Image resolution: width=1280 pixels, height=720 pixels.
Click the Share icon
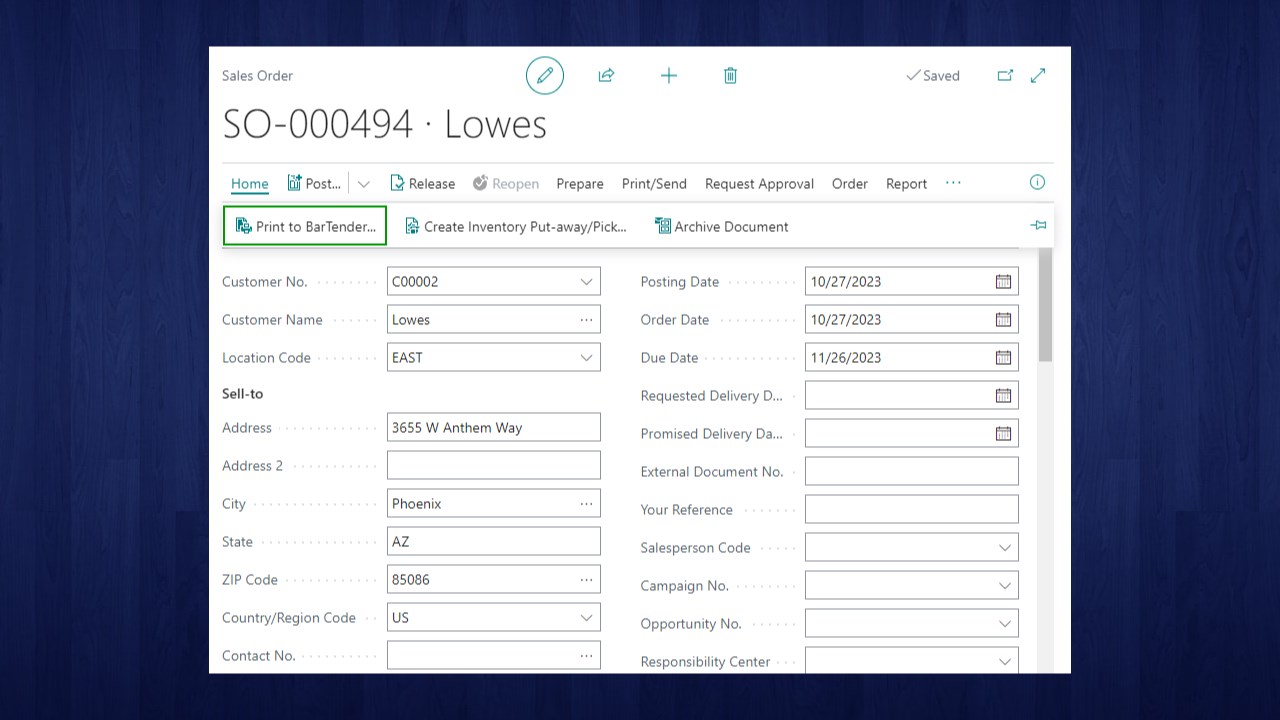click(x=606, y=75)
